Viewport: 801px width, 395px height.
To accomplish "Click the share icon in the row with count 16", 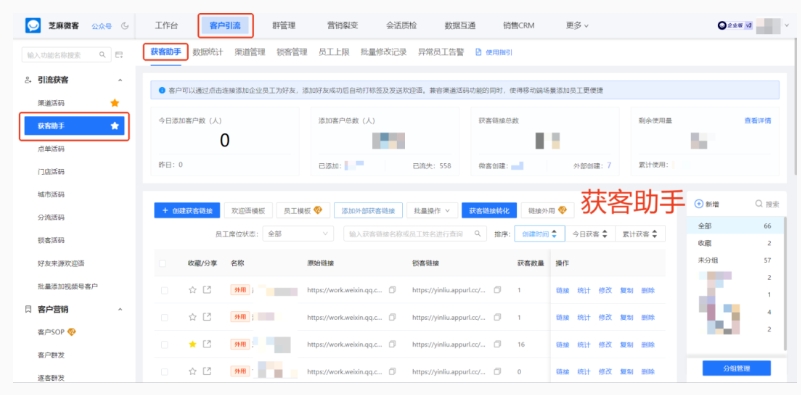I will [x=207, y=344].
